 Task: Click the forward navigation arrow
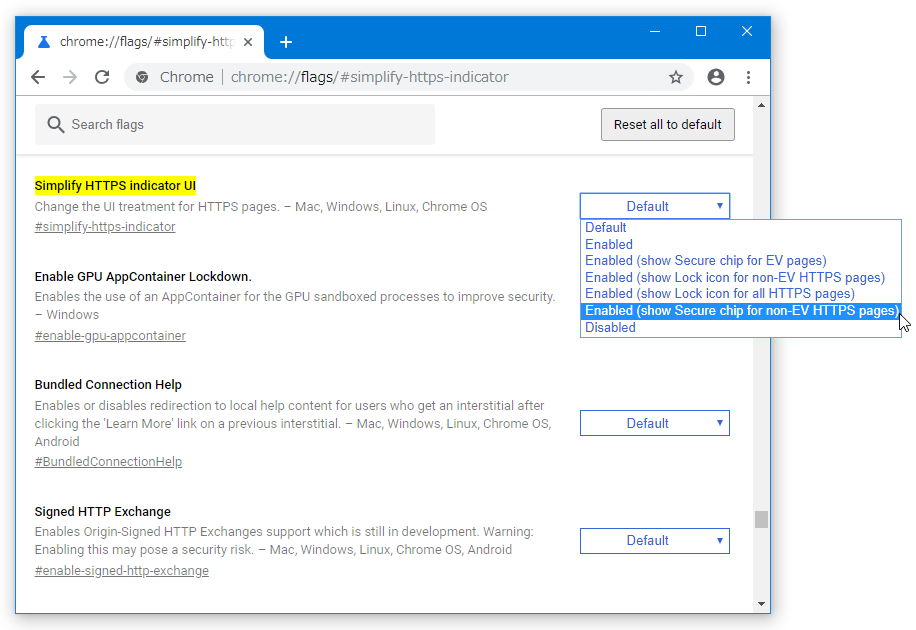click(70, 77)
